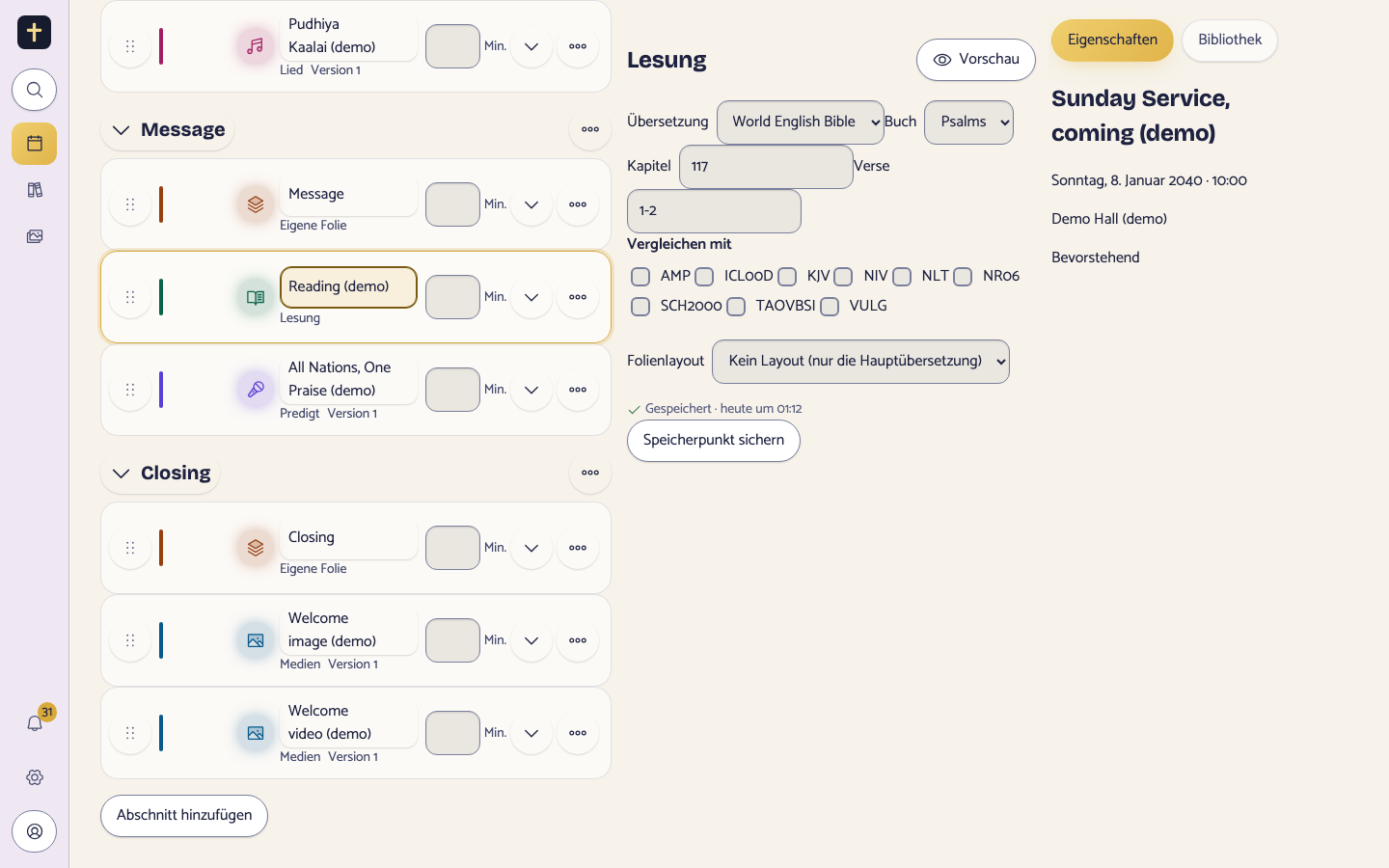Click the book icon of Reading (demo)
The width and height of the screenshot is (1389, 868).
coord(256,297)
